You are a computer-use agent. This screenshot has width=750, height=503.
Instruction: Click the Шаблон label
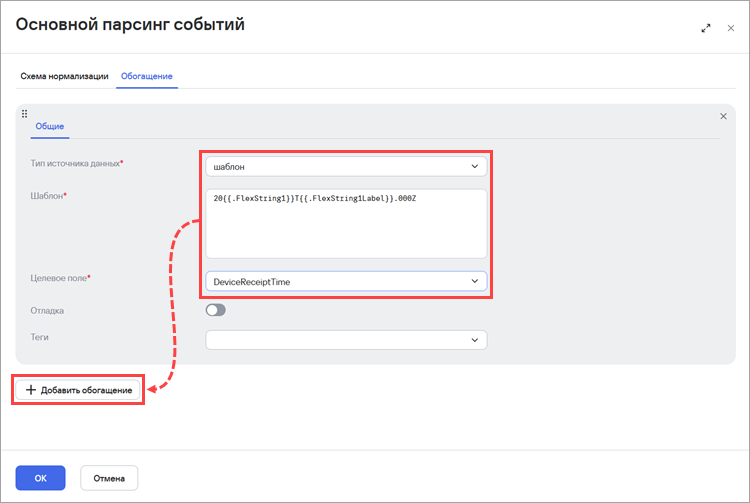pos(48,196)
